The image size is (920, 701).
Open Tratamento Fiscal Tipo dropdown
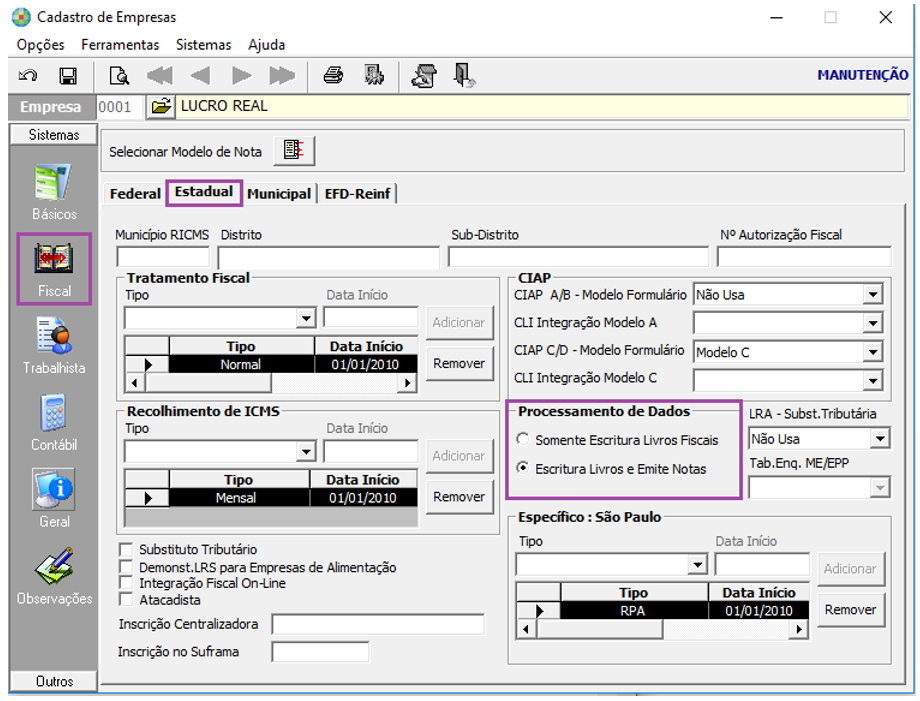pyautogui.click(x=306, y=319)
